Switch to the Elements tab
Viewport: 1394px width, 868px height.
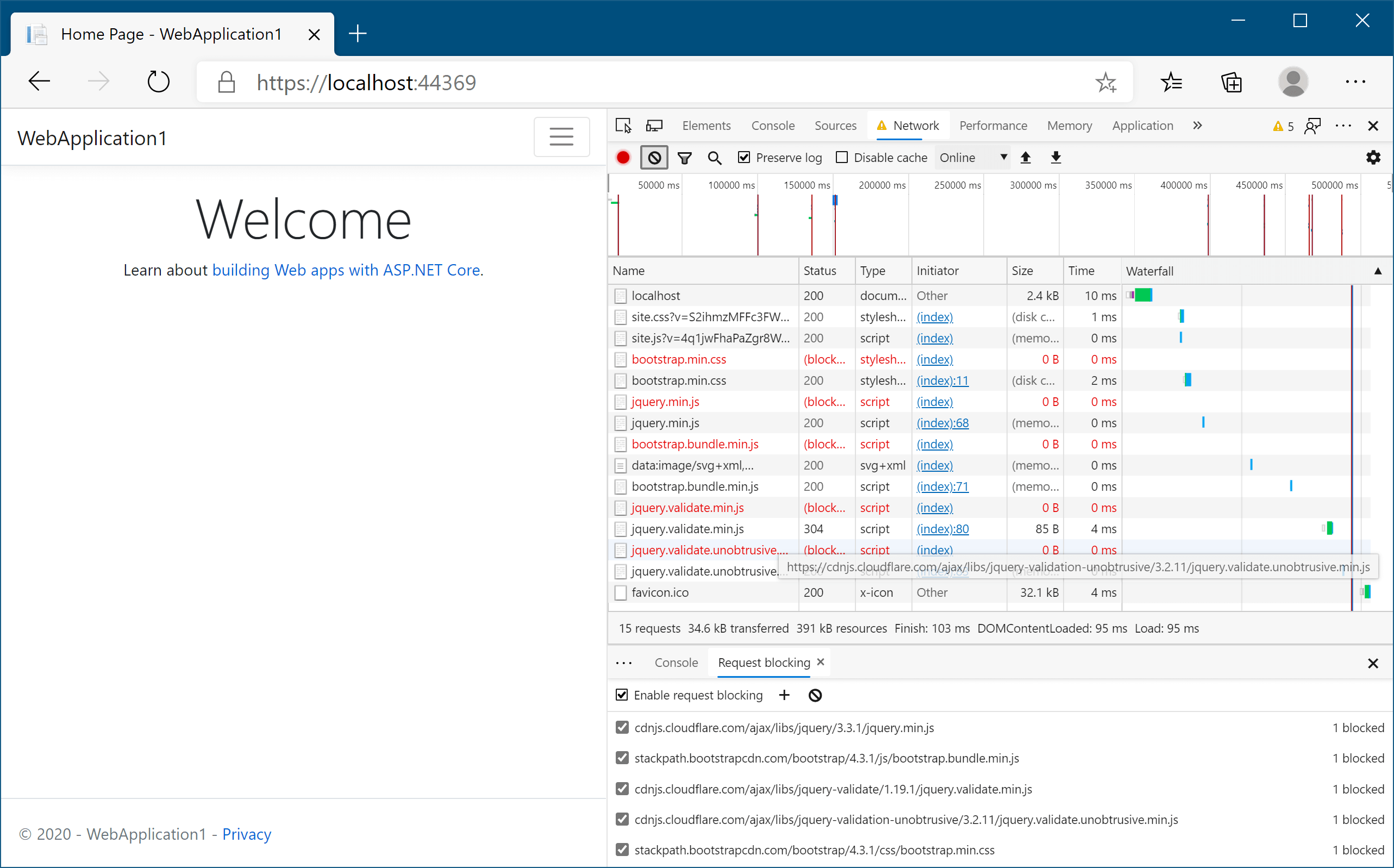click(707, 126)
